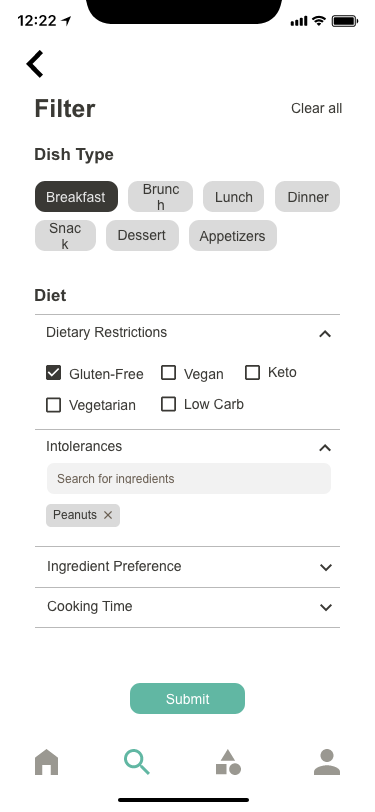Expand the Ingredient Preference section

tap(188, 567)
